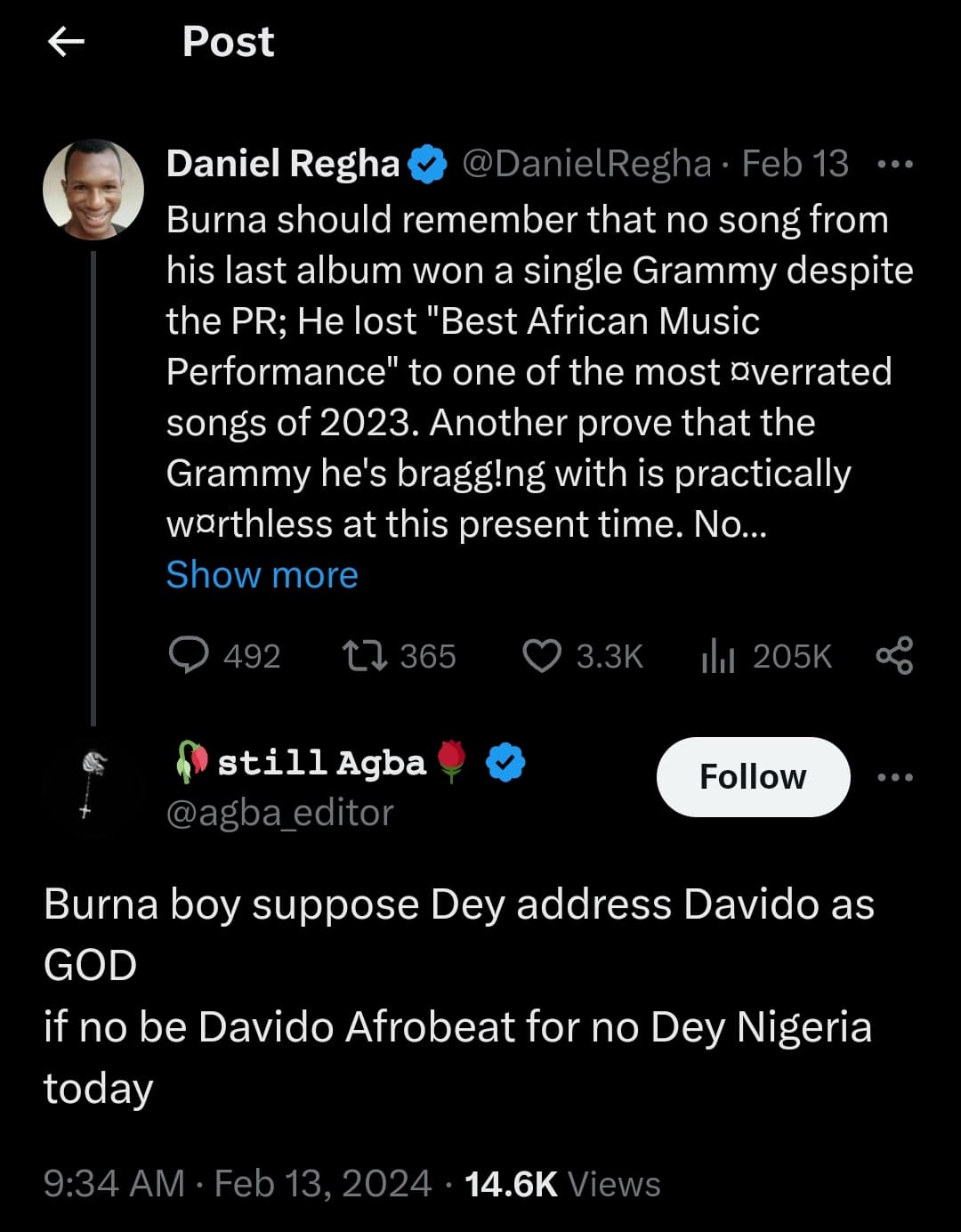Like Daniel Regha's post via heart icon
Viewport: 961px width, 1232px height.
541,656
